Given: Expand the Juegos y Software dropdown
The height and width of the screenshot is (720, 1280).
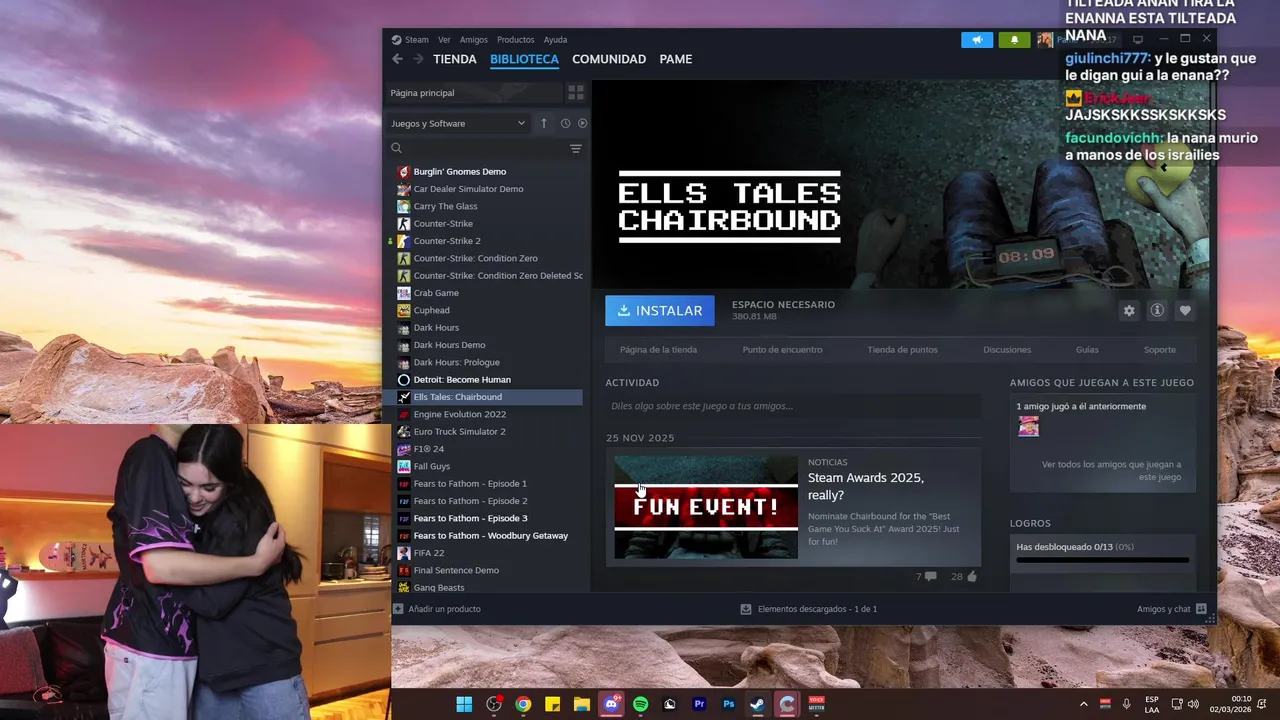Looking at the screenshot, I should pos(458,123).
